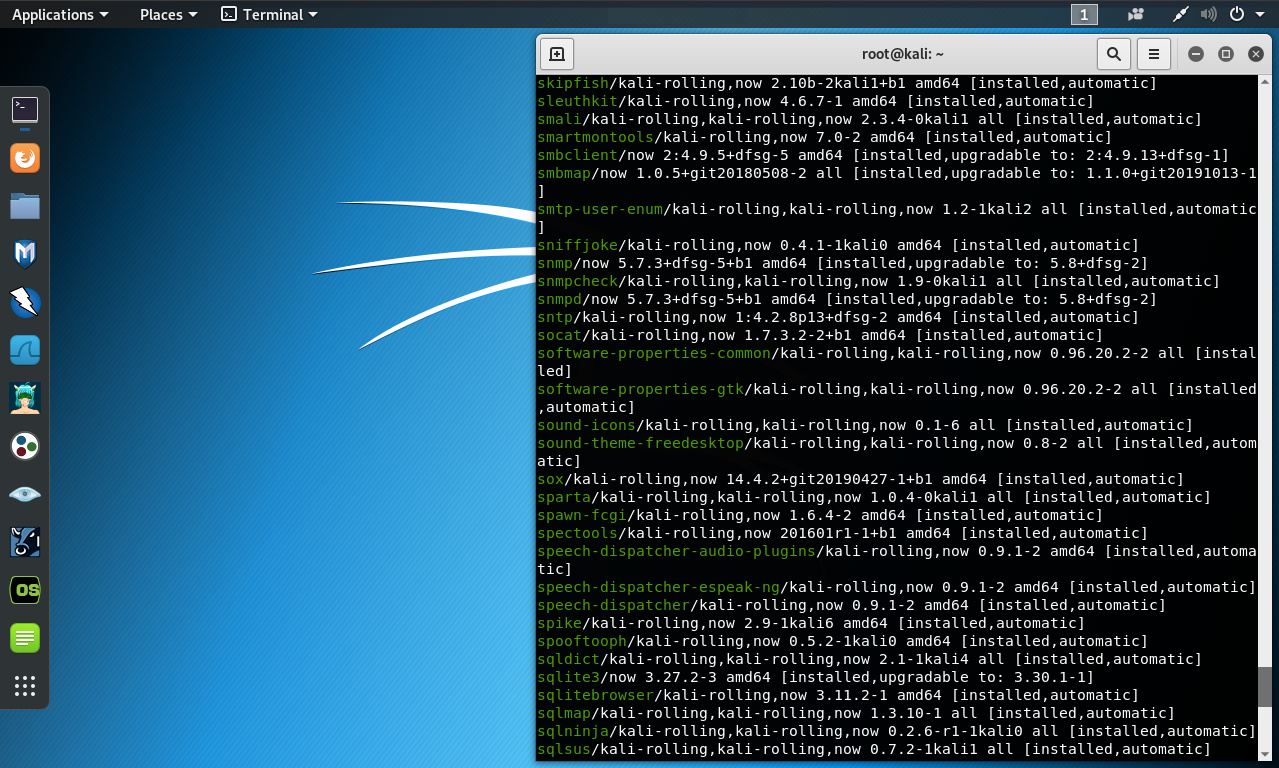Open OWASP ZAP lightning bolt icon
1279x768 pixels.
pyautogui.click(x=25, y=302)
